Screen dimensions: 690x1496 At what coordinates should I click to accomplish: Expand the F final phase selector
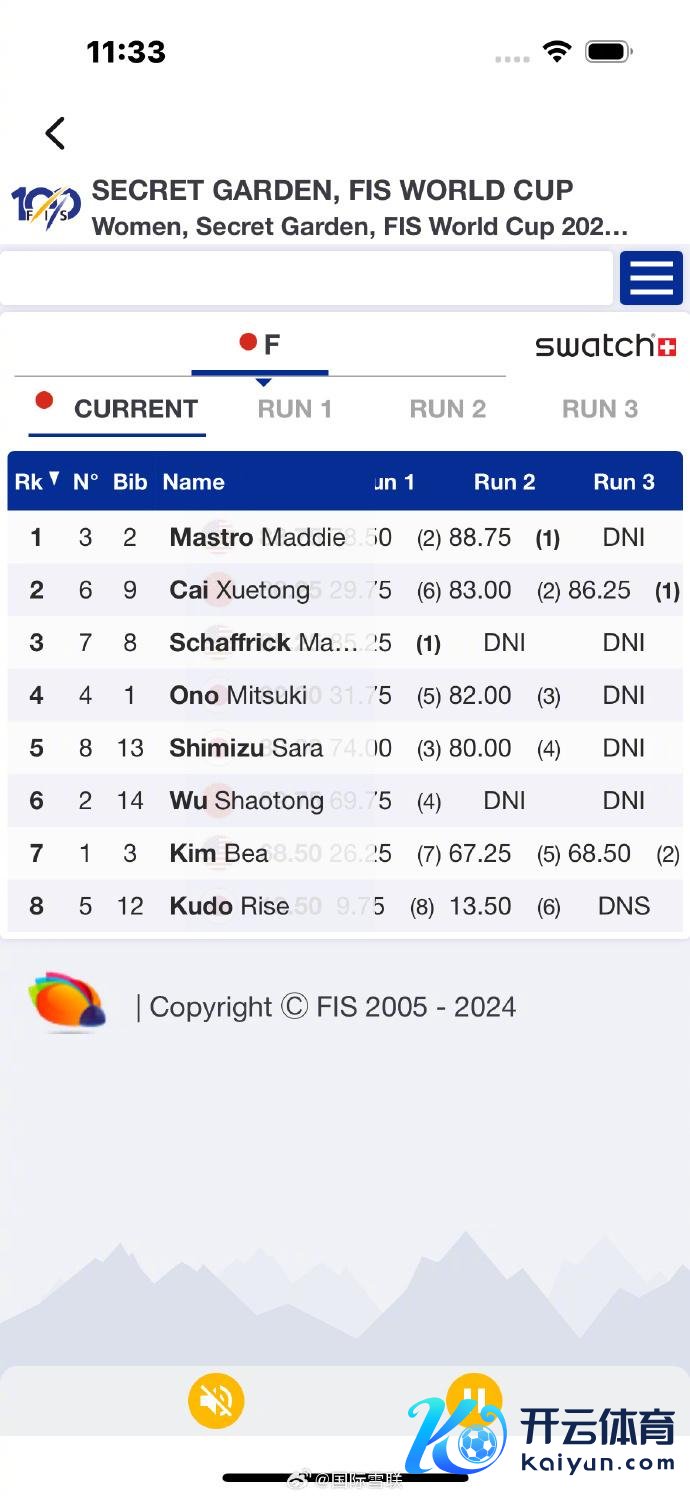click(260, 346)
